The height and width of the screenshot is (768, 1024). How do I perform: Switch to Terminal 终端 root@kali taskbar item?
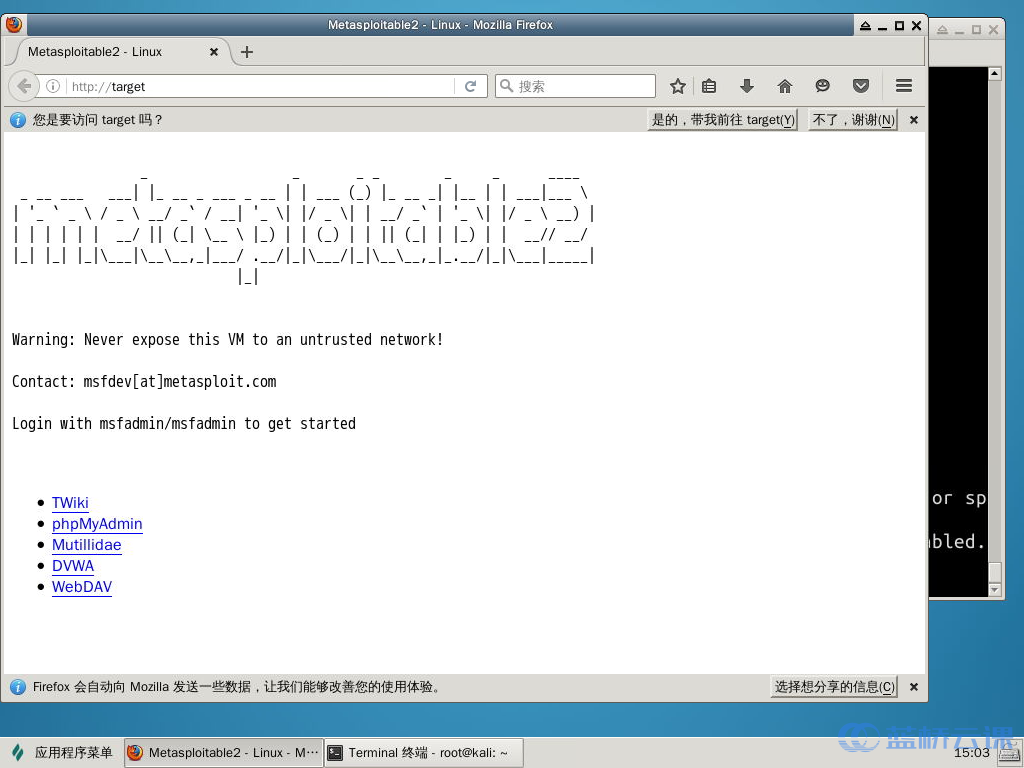pos(424,752)
